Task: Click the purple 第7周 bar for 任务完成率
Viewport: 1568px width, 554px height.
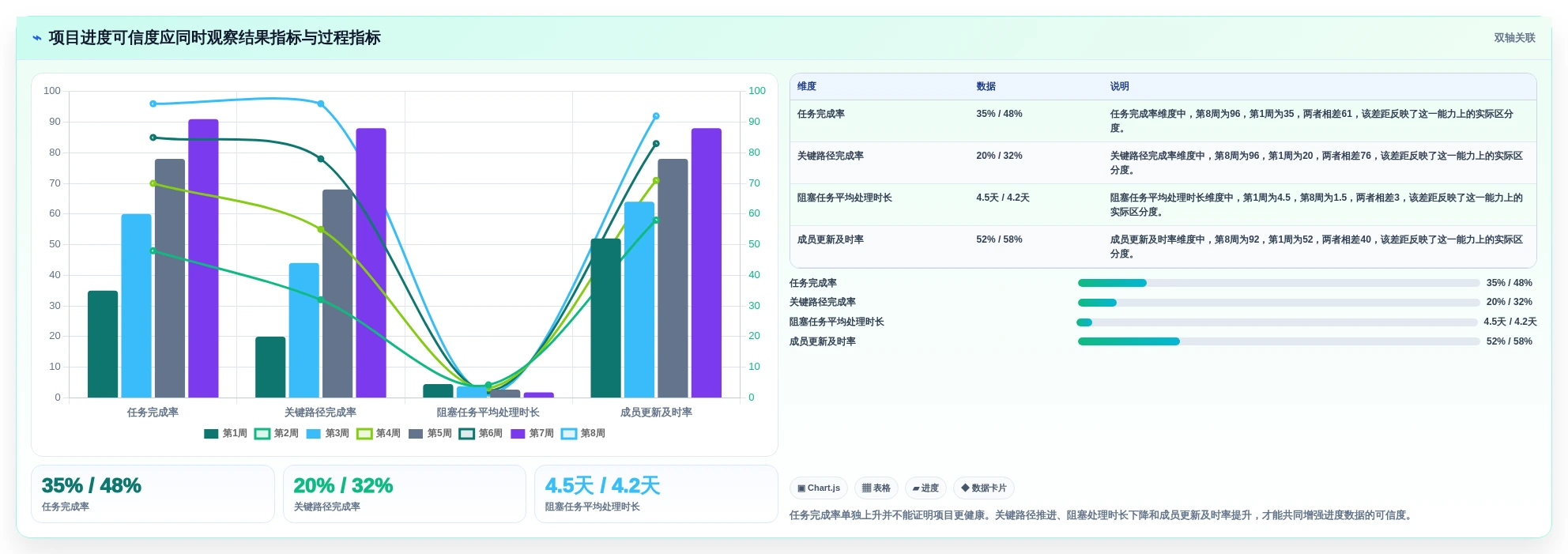Action: 203,258
